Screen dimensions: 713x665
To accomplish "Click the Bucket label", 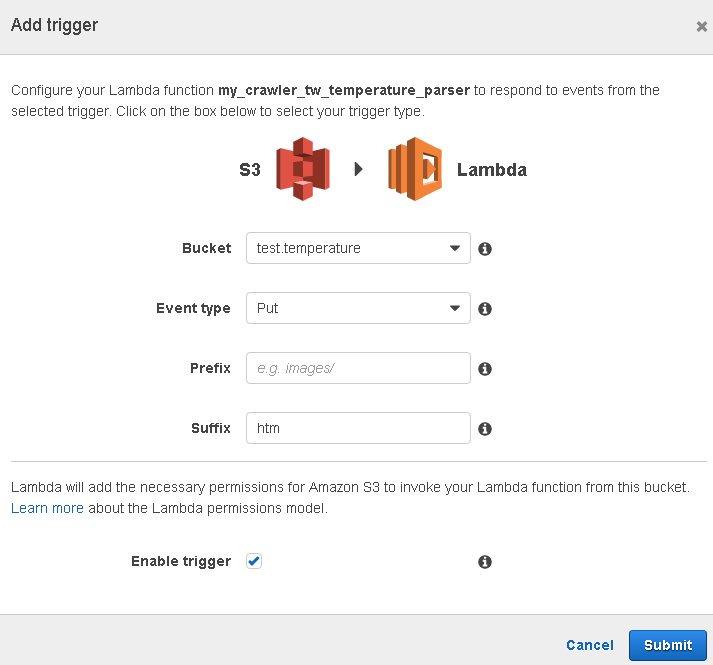I will pos(206,248).
